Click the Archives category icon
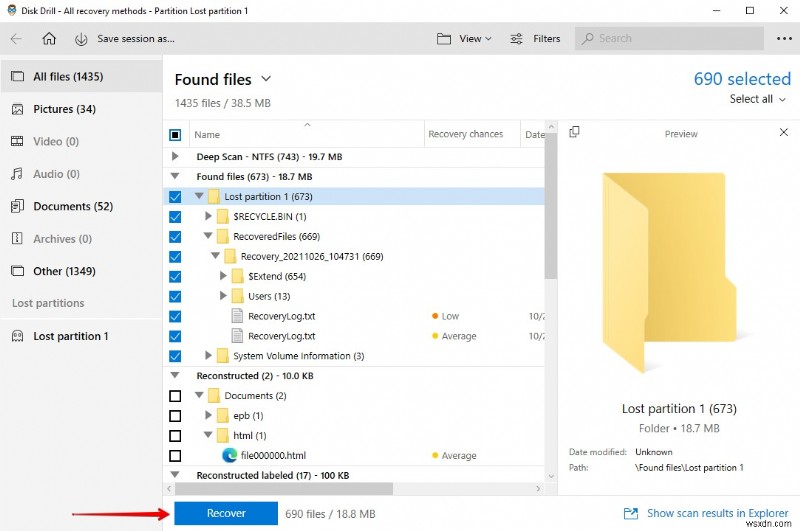The height and width of the screenshot is (531, 800). pos(17,238)
